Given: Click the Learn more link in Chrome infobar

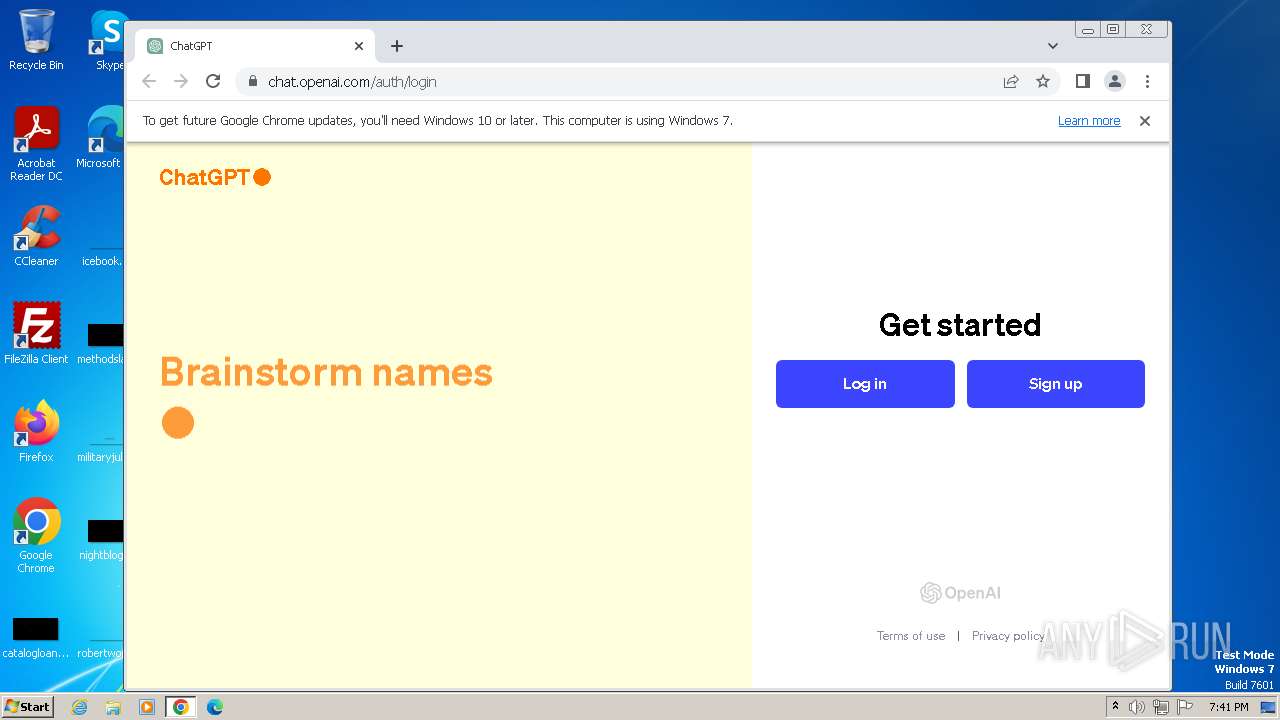Looking at the screenshot, I should click(x=1089, y=121).
